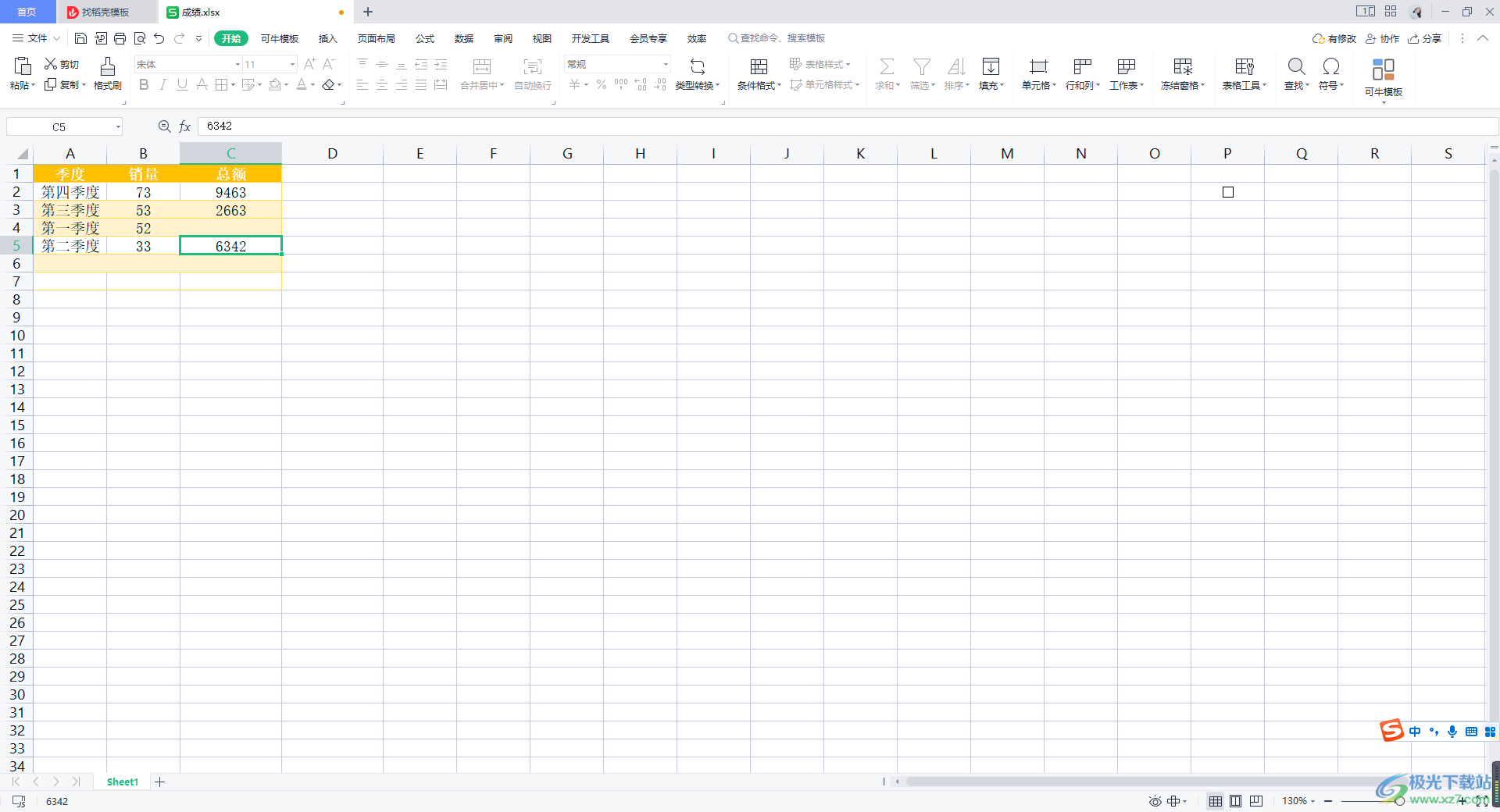The width and height of the screenshot is (1500, 812).
Task: Open the Review (审阅) tab
Action: click(503, 38)
